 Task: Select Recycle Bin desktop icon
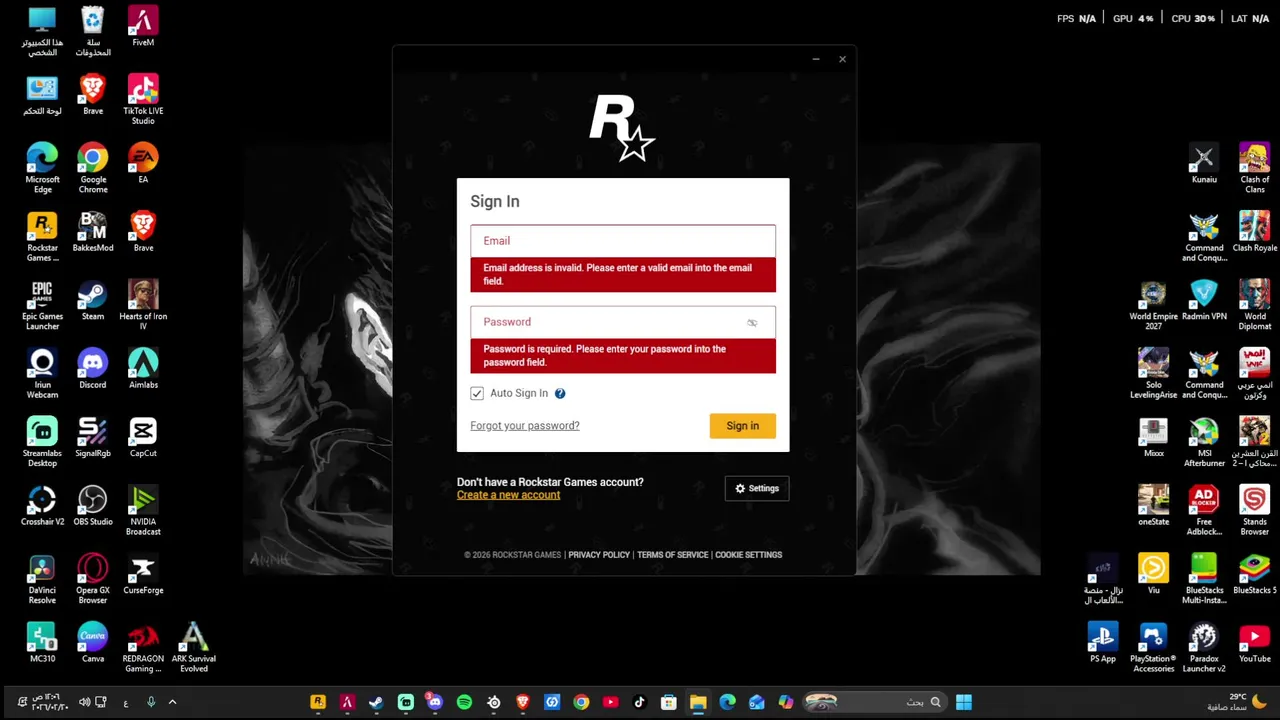point(93,32)
